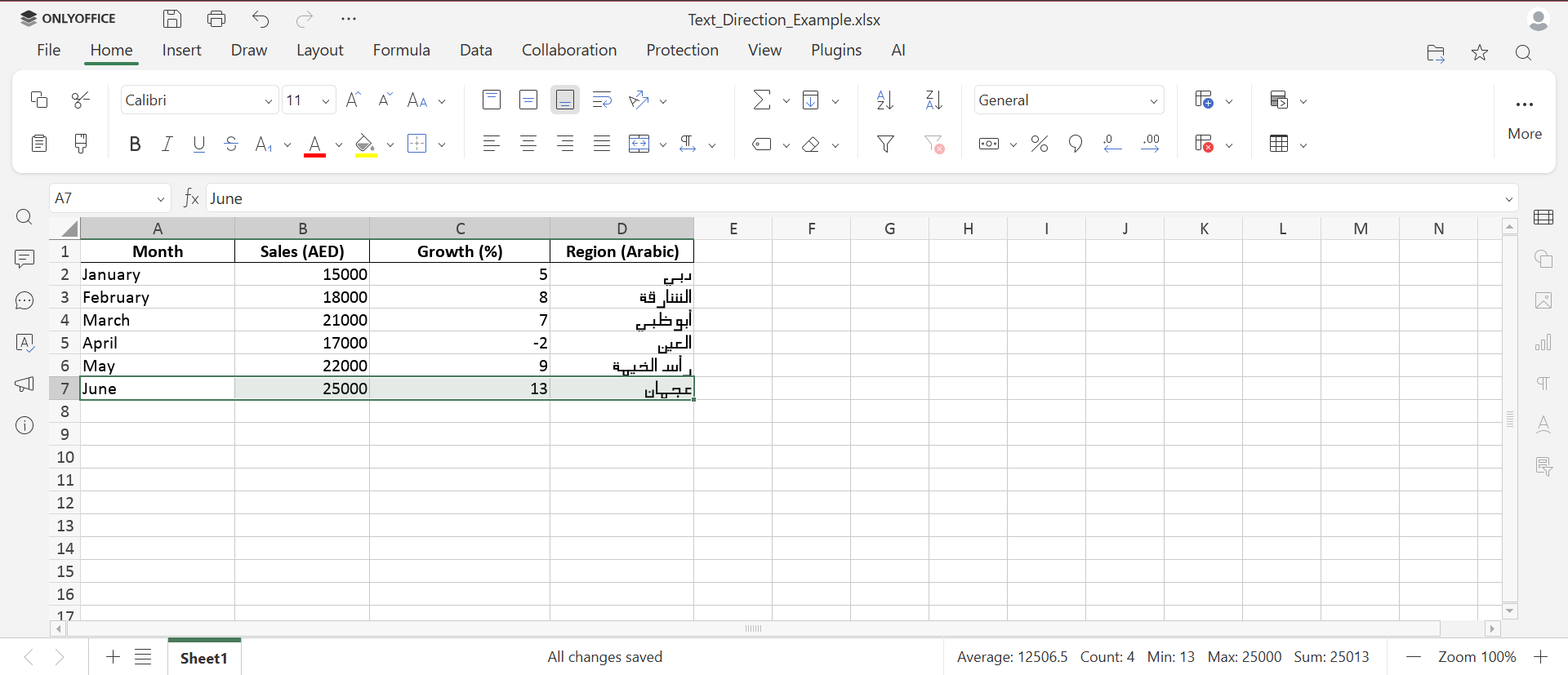Screen dimensions: 1568x675
Task: Click the Summation function icon
Action: [x=761, y=100]
